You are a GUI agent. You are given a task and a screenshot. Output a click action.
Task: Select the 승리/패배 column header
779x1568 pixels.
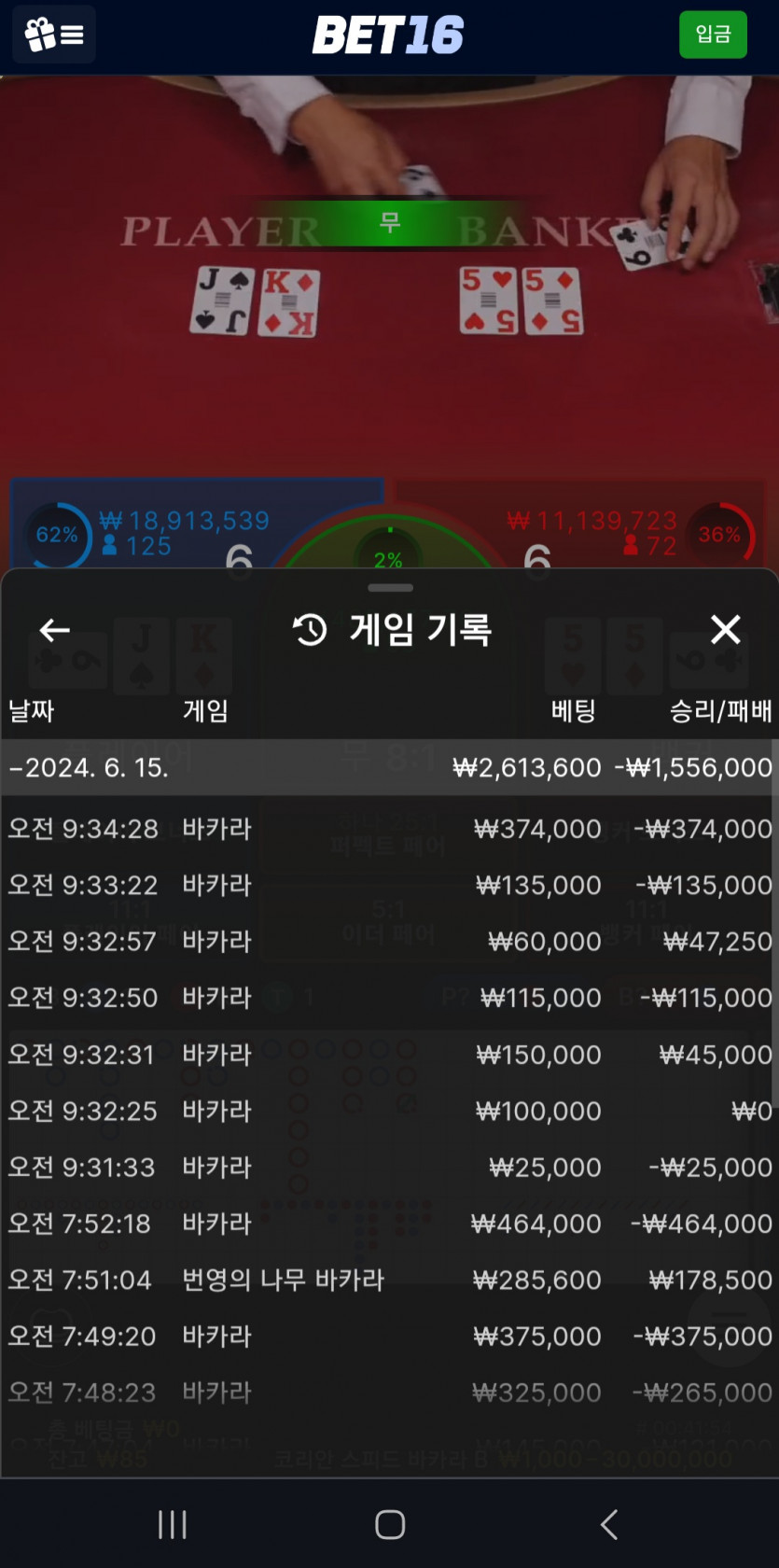point(720,710)
